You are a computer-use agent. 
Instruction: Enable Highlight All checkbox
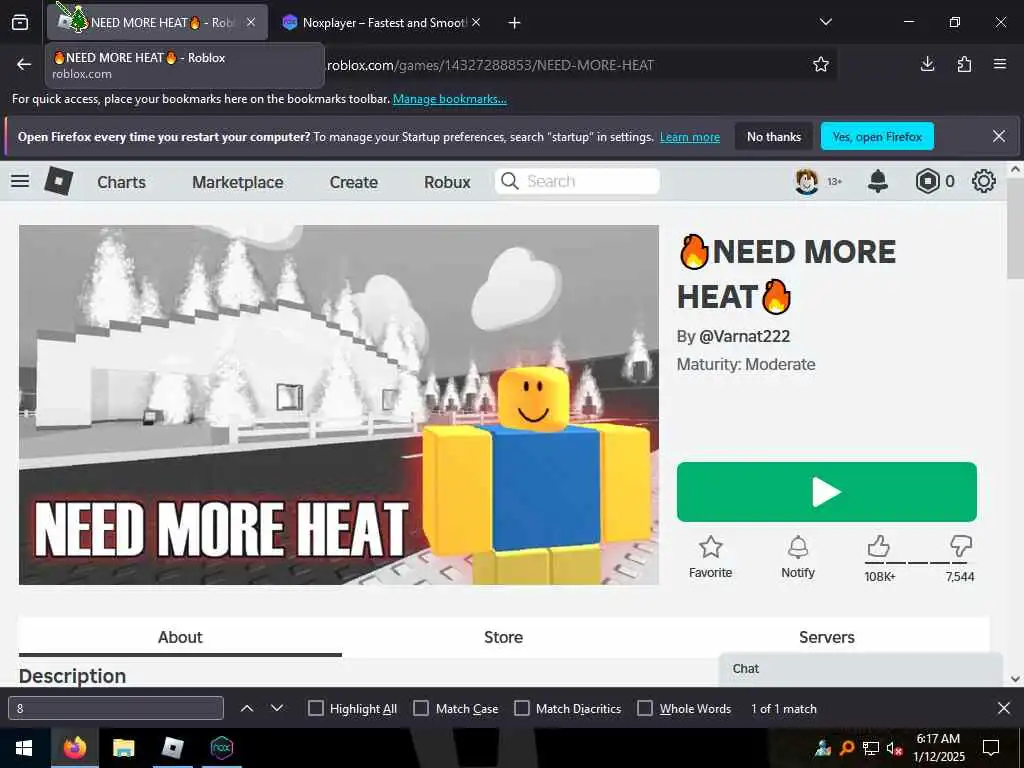tap(315, 709)
